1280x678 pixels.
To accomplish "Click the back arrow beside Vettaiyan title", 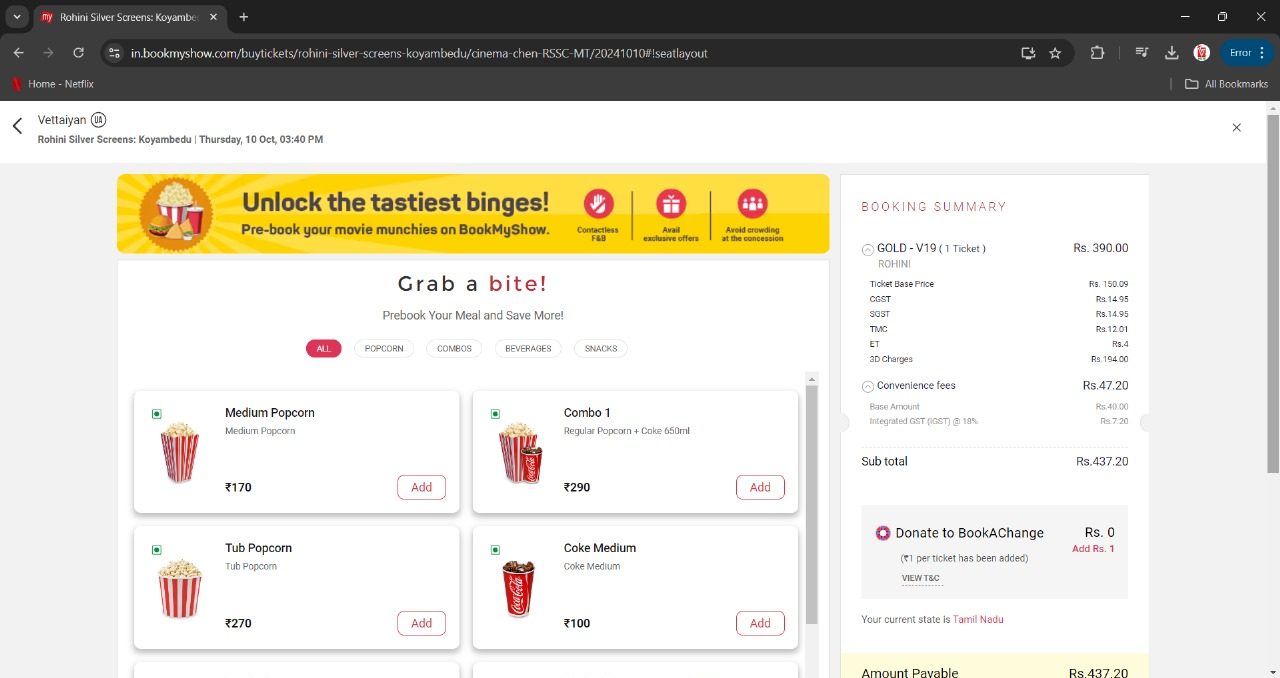I will (17, 126).
